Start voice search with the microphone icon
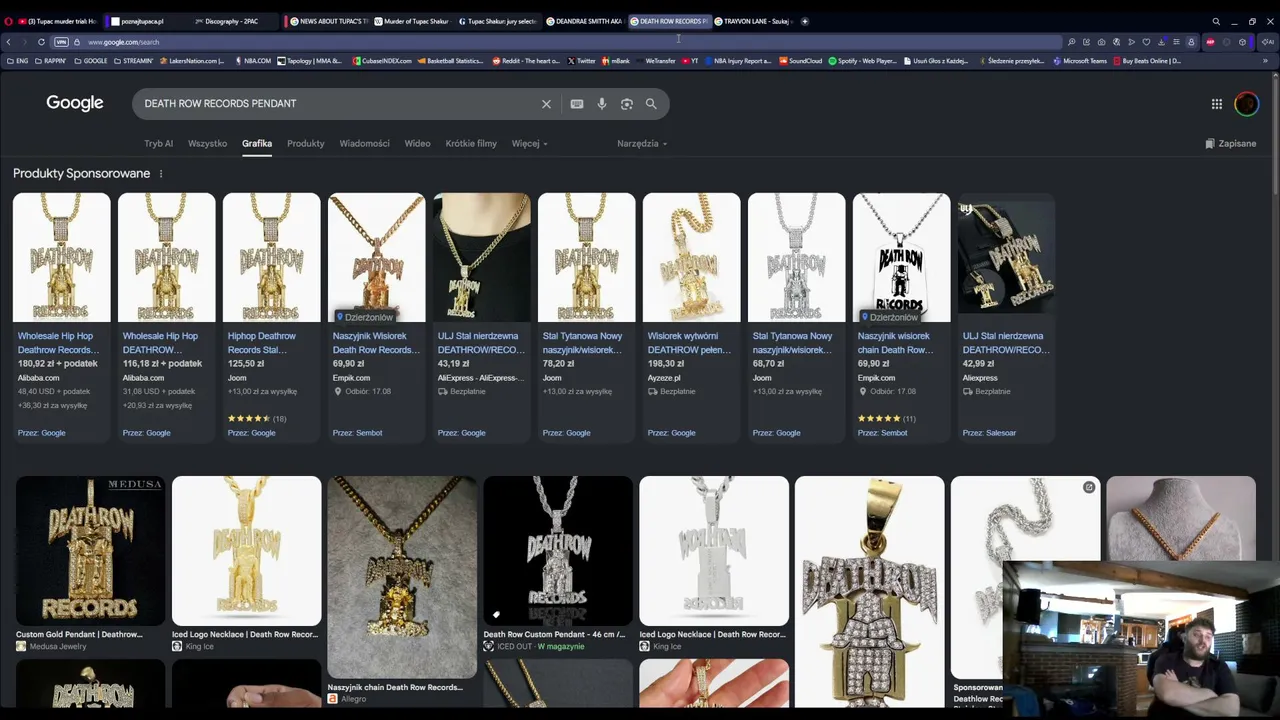Screen dimensions: 1280x720 pos(602,104)
